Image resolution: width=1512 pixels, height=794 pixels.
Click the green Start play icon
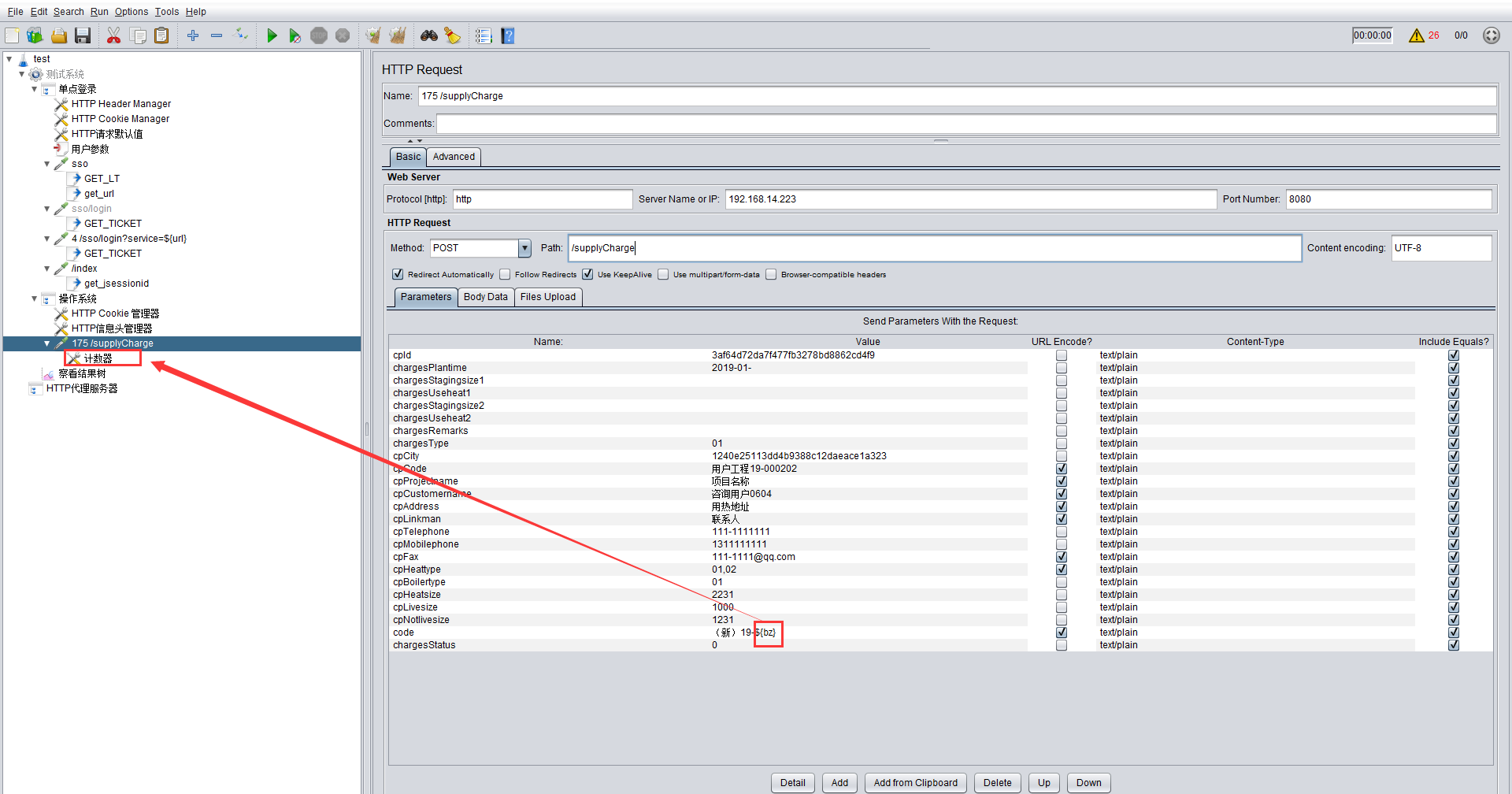272,35
